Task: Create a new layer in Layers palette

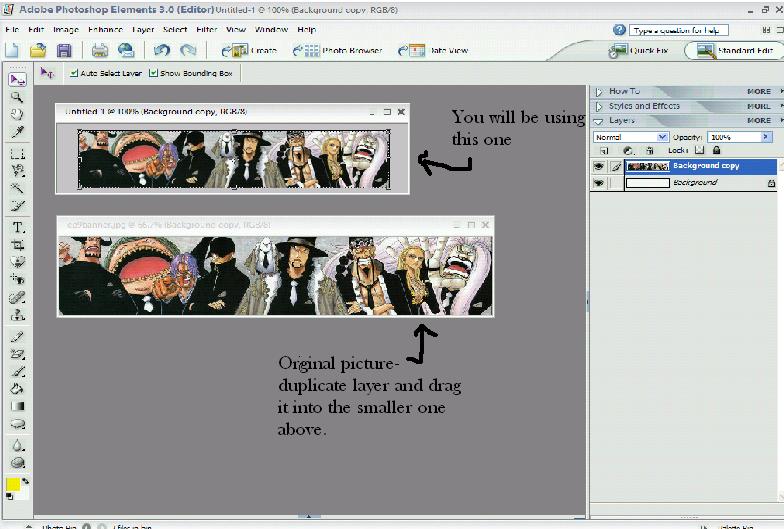Action: point(604,150)
